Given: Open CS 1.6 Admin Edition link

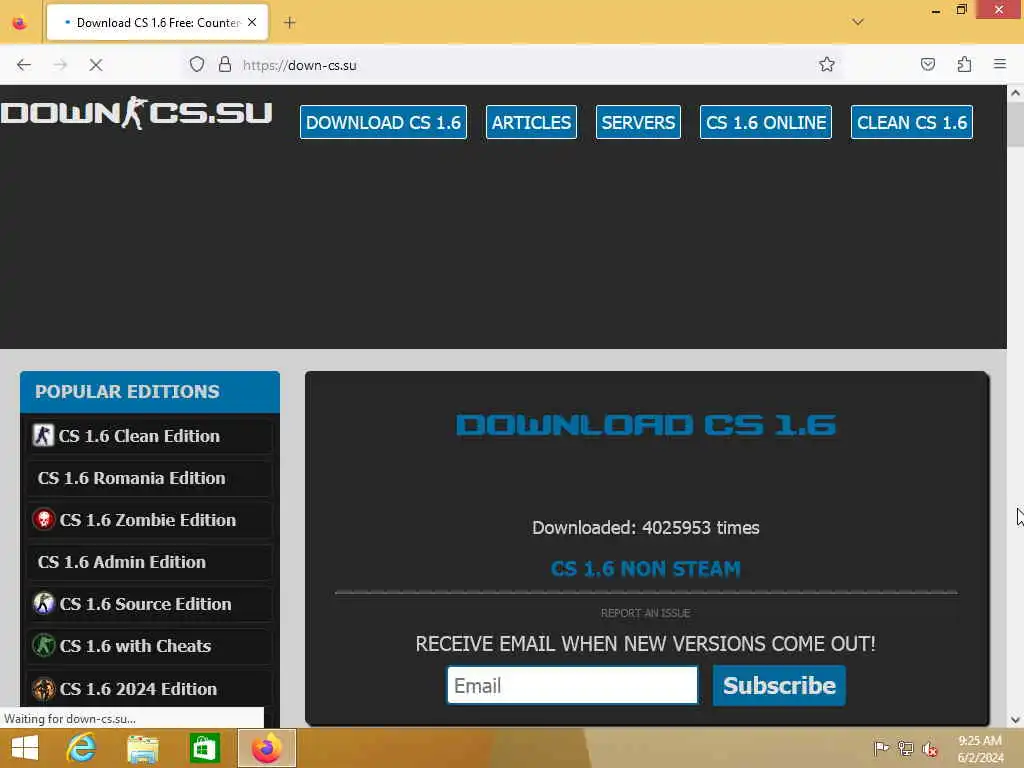Looking at the screenshot, I should pyautogui.click(x=150, y=562).
